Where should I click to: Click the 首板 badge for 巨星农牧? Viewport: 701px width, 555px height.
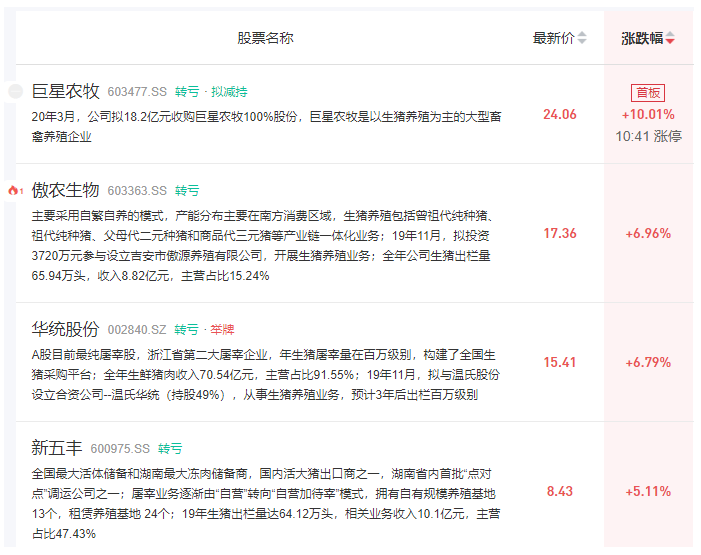click(x=648, y=93)
